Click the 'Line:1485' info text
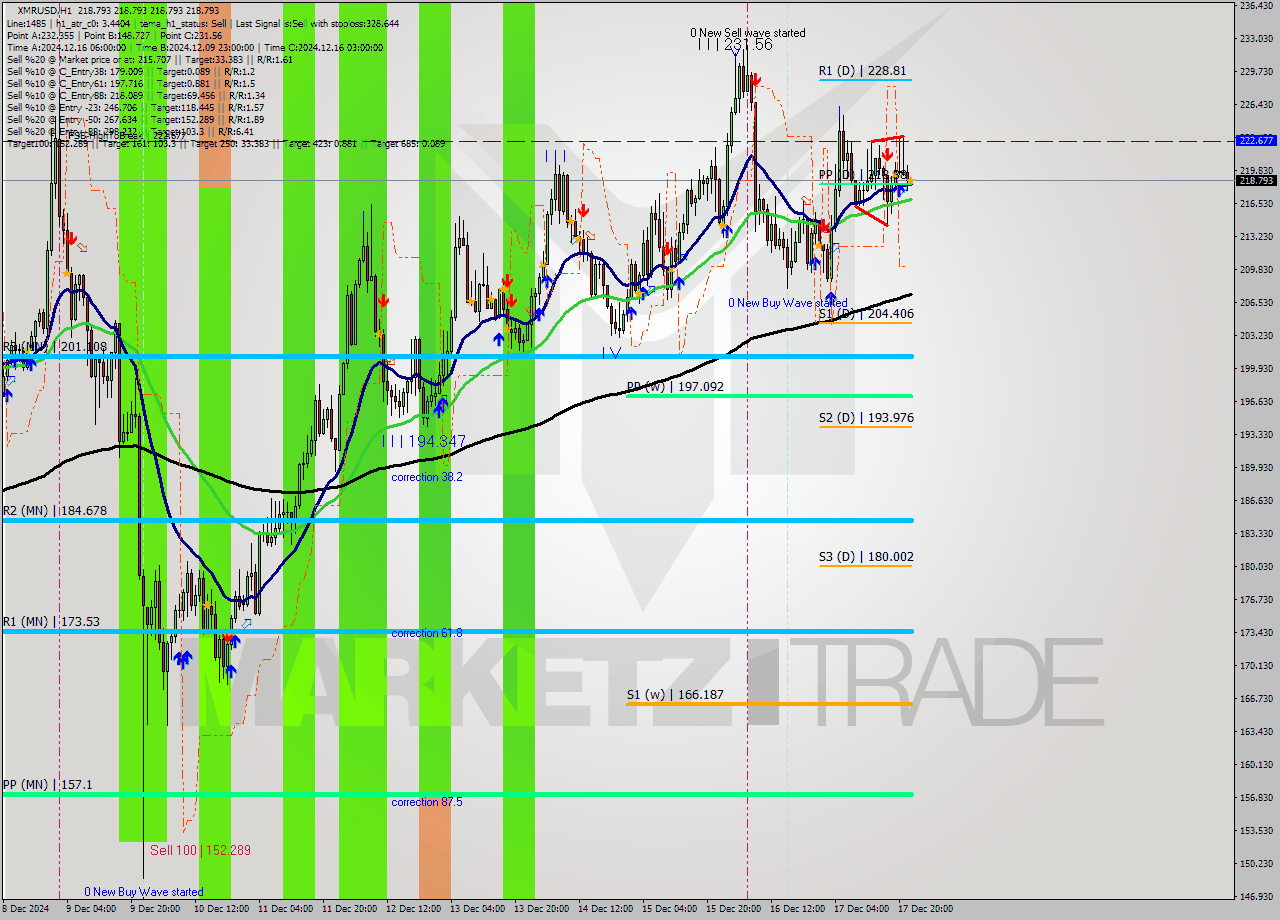This screenshot has width=1280, height=920. [x=27, y=23]
